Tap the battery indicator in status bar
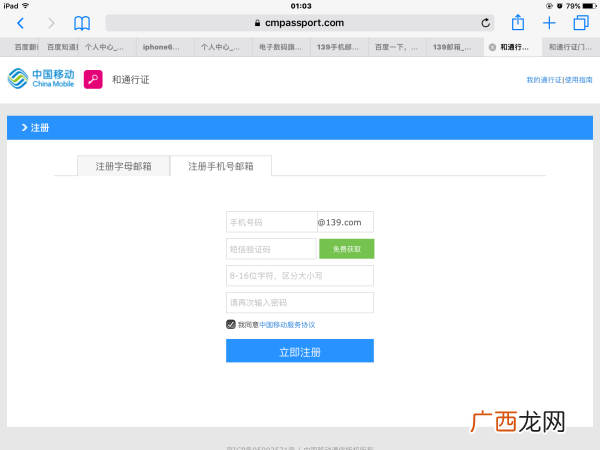Screen dimensions: 600x450 [x=590, y=6]
